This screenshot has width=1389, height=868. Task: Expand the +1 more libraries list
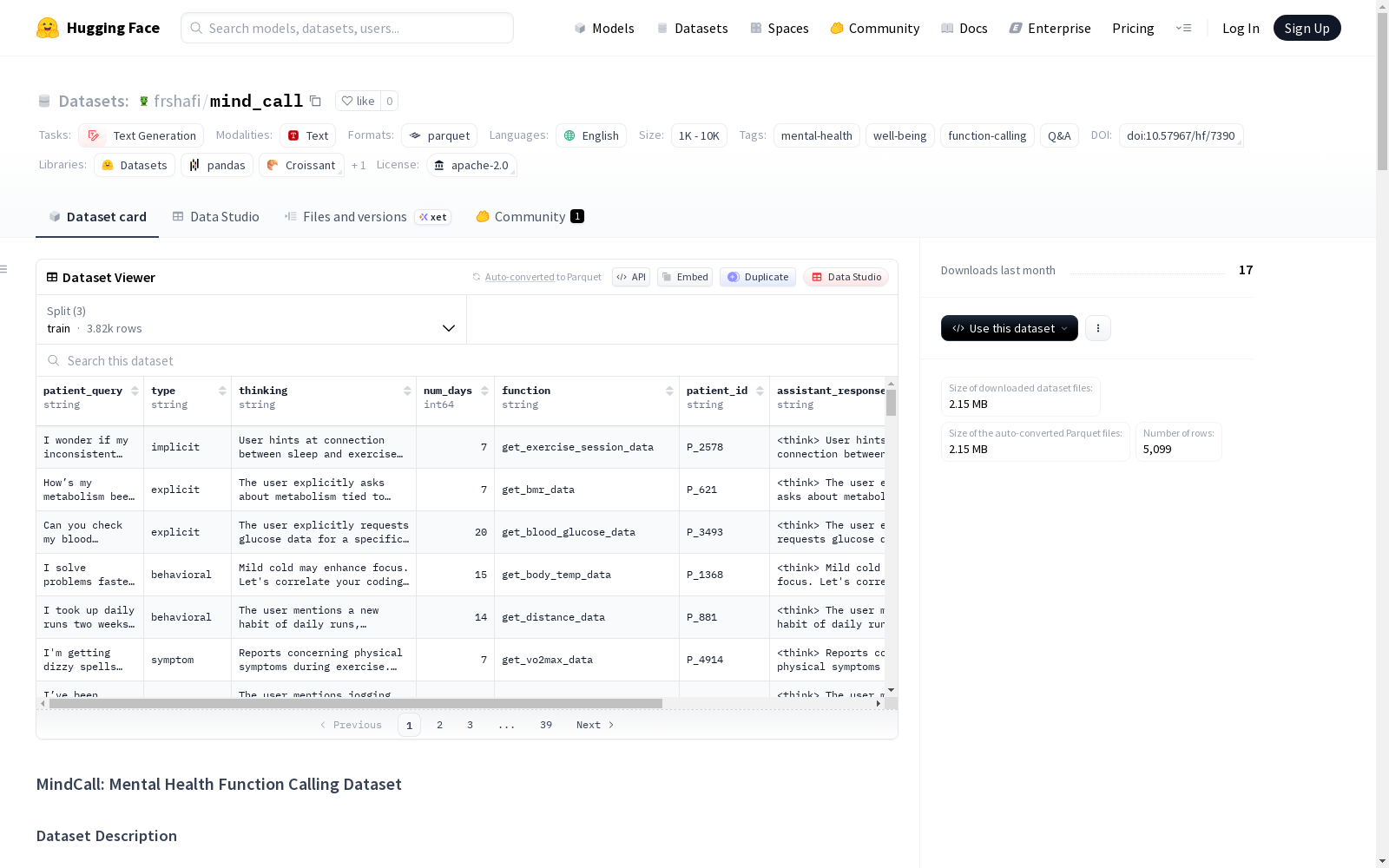point(359,165)
